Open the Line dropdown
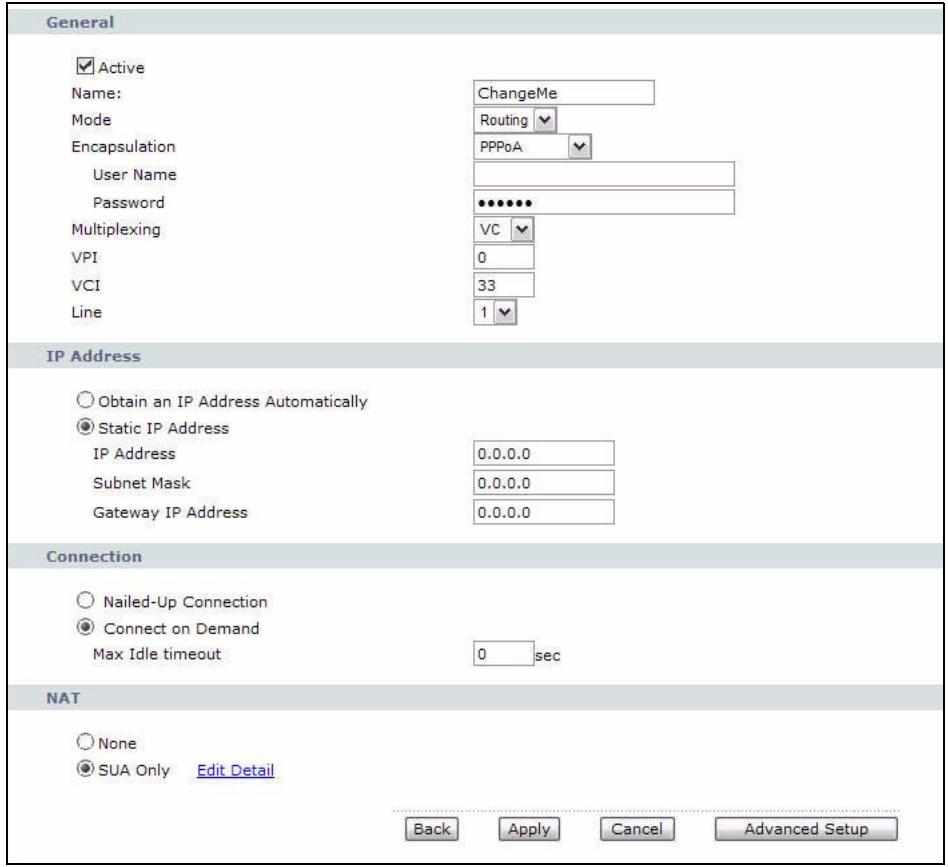This screenshot has width=948, height=867. pyautogui.click(x=495, y=313)
